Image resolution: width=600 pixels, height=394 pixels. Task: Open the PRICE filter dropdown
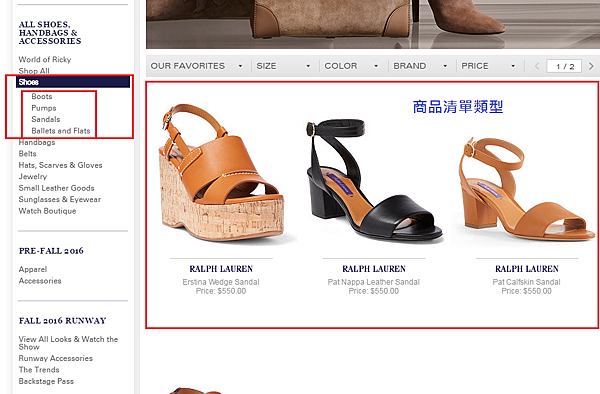(x=488, y=66)
